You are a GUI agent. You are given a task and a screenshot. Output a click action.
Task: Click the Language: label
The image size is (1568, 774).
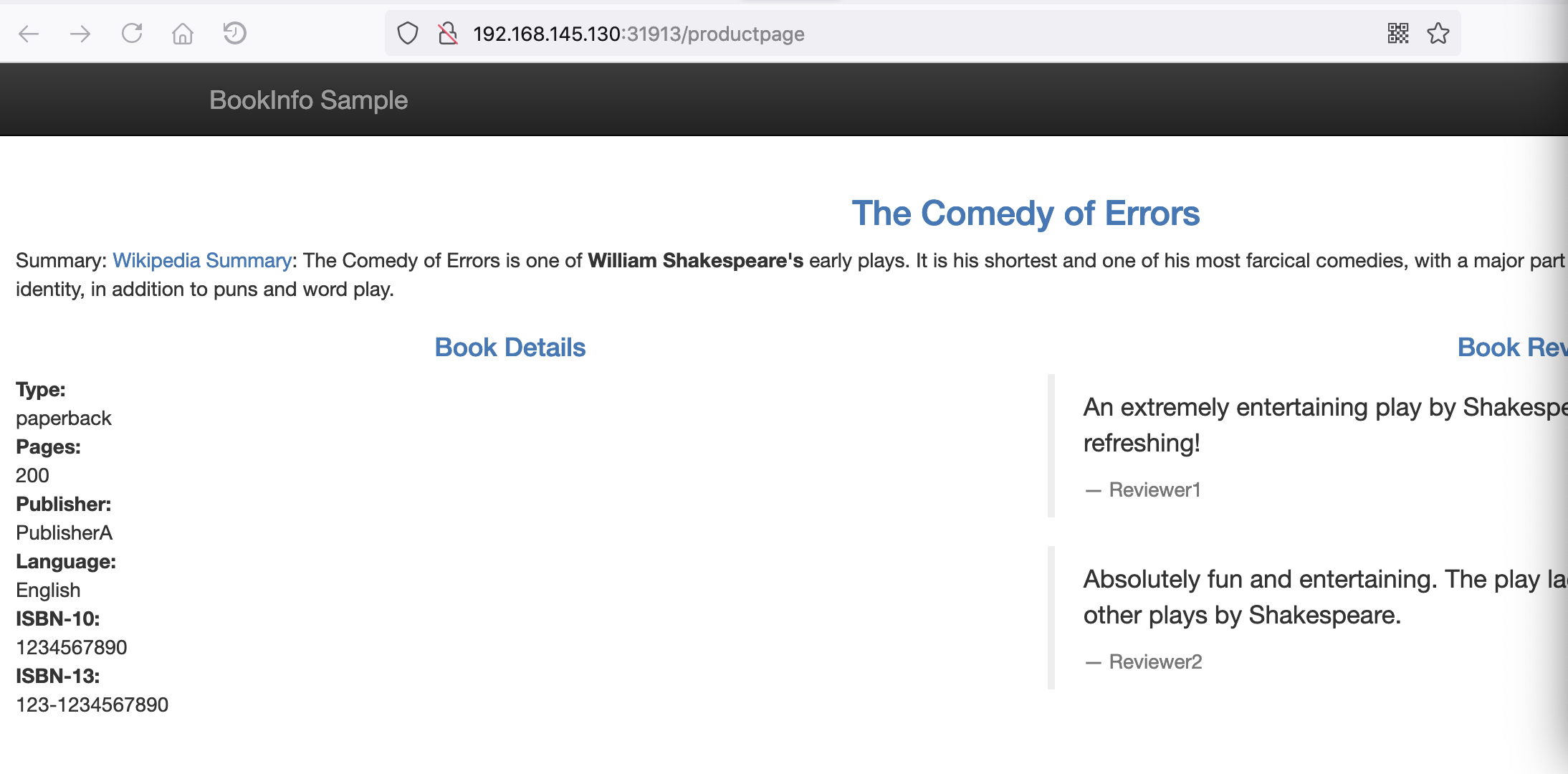coord(66,562)
